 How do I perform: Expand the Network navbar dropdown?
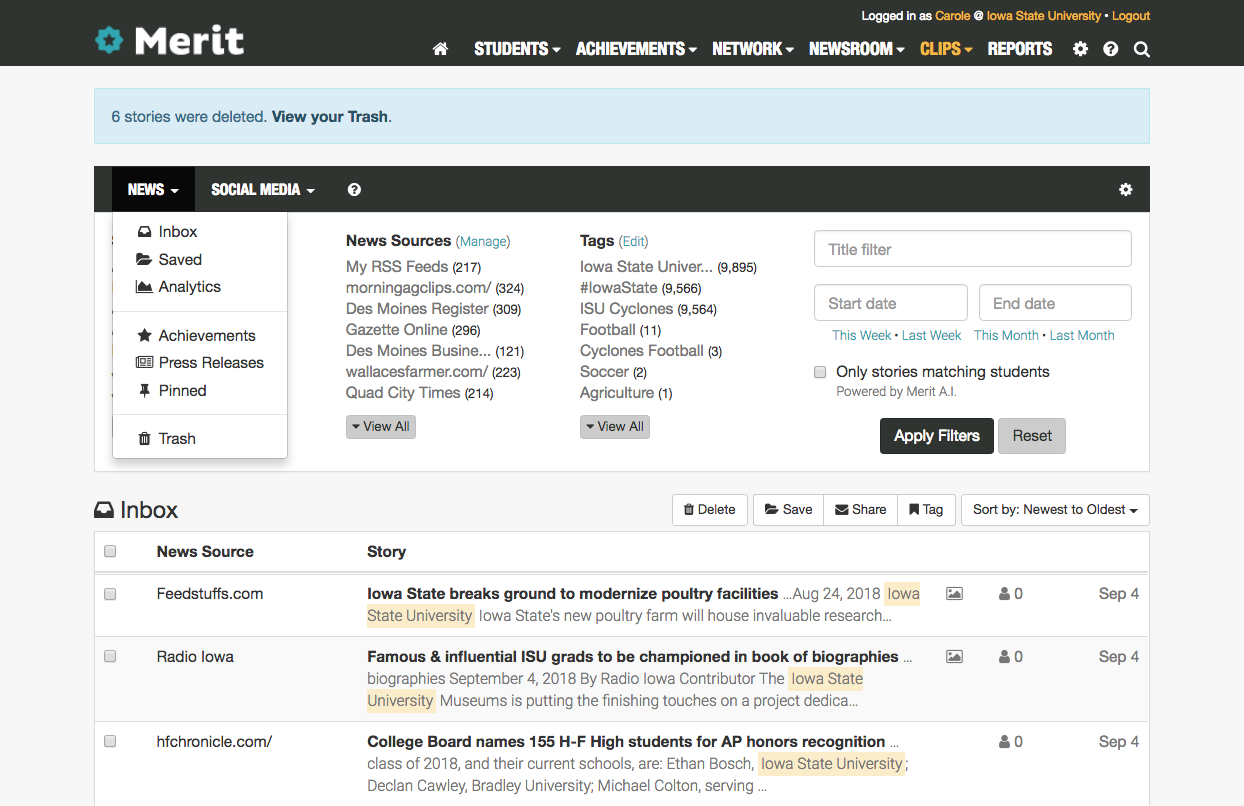coord(753,49)
